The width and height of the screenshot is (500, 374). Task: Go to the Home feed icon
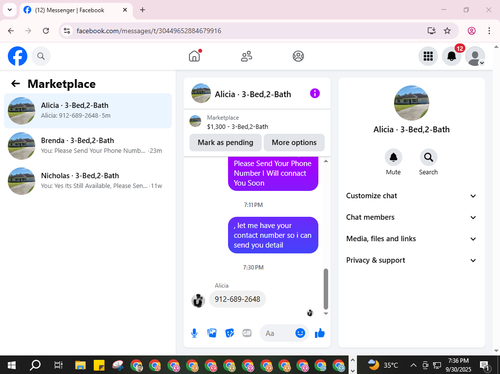click(x=195, y=56)
